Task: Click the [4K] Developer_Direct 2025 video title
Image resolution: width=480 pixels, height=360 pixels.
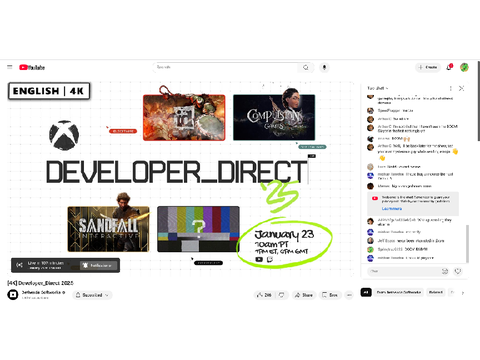Action: pos(40,283)
